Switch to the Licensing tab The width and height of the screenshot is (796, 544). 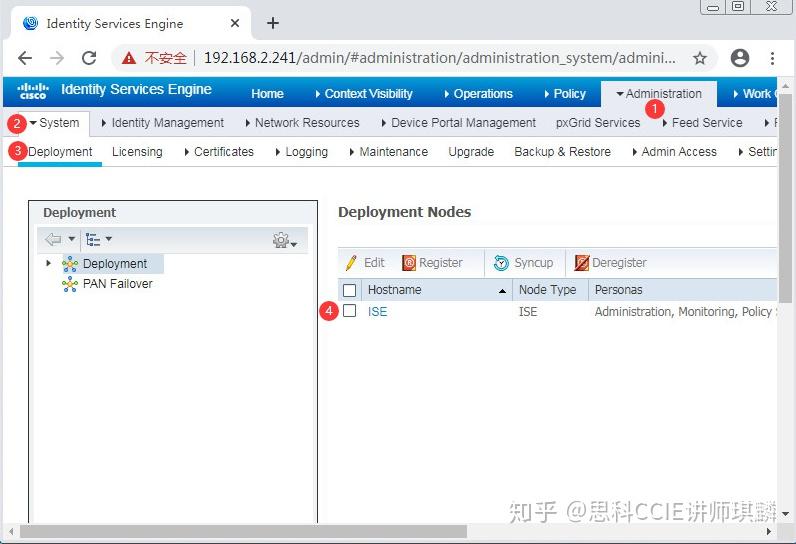pyautogui.click(x=137, y=152)
